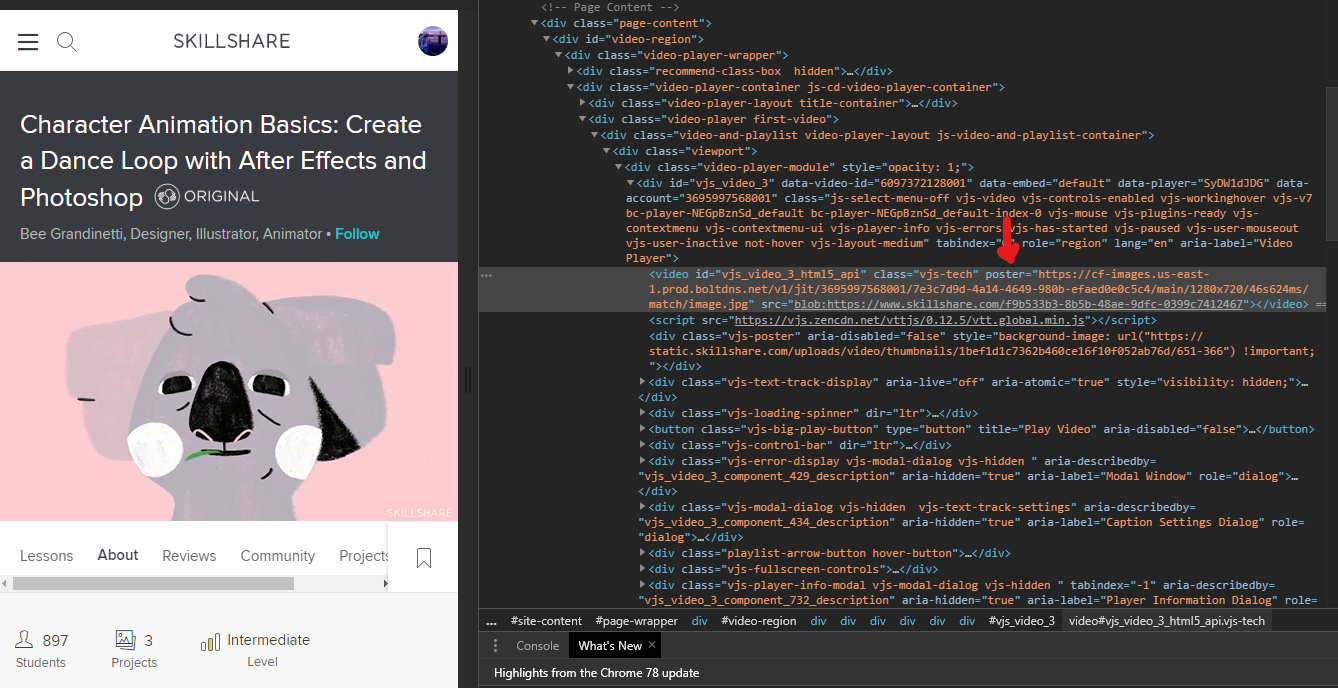Collapse the div id="vjs_video_3" node

click(x=631, y=183)
